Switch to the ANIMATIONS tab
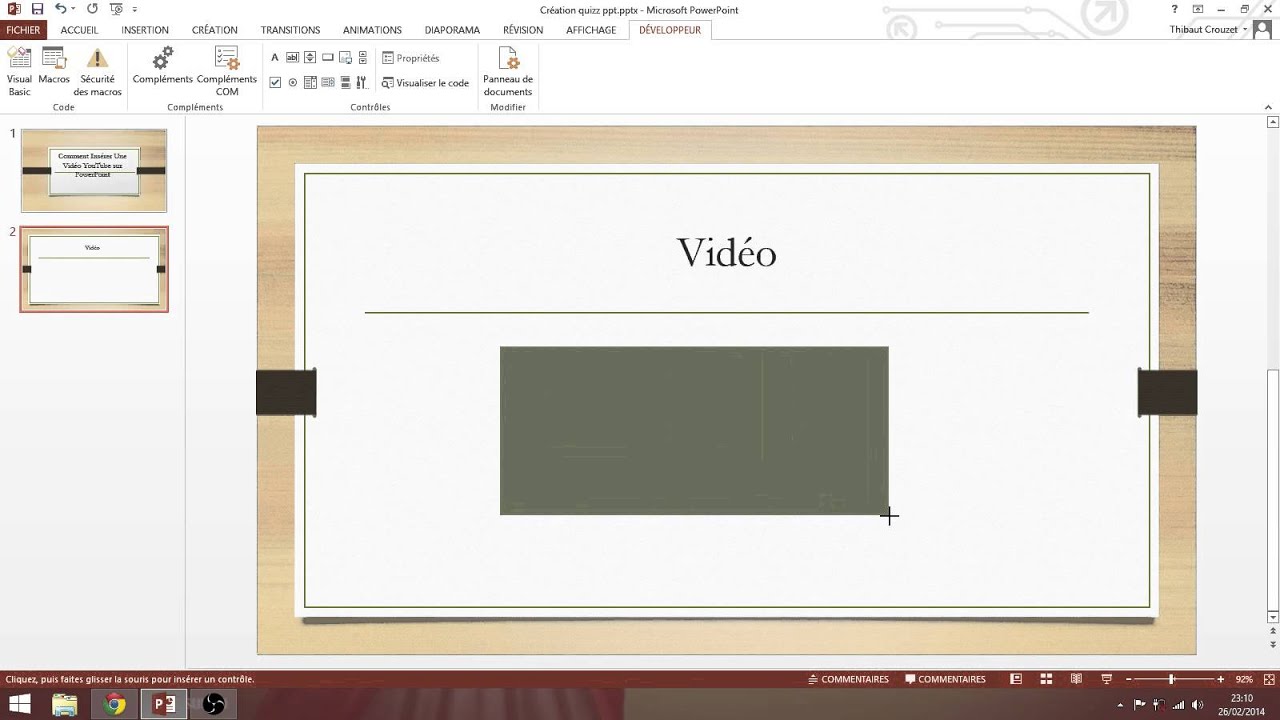Screen dimensions: 1280x720 point(372,30)
